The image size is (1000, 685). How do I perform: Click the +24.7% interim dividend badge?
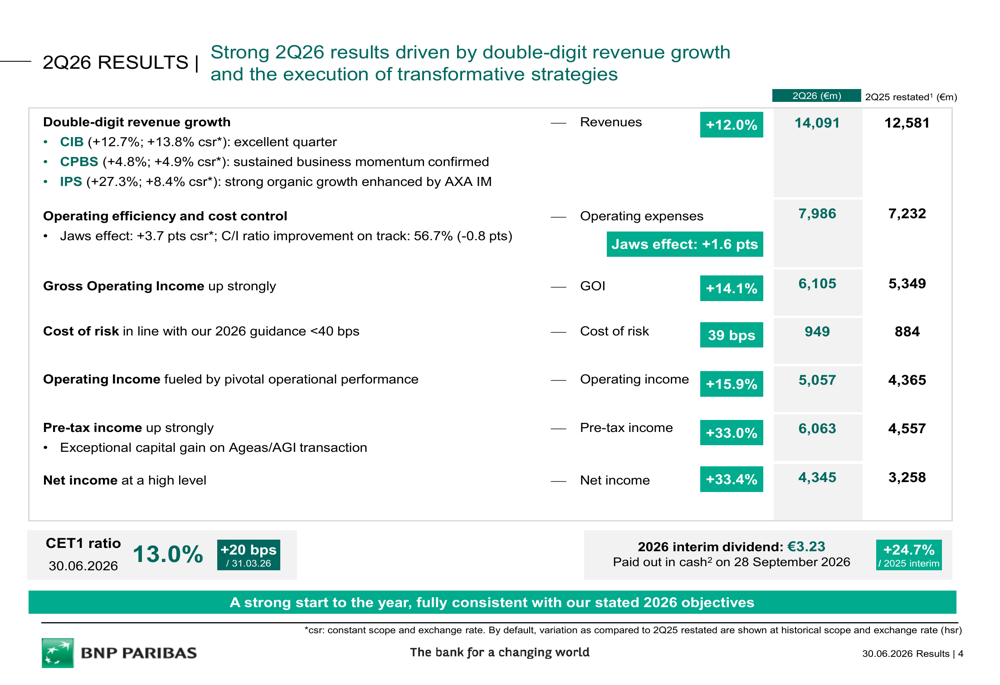click(908, 555)
